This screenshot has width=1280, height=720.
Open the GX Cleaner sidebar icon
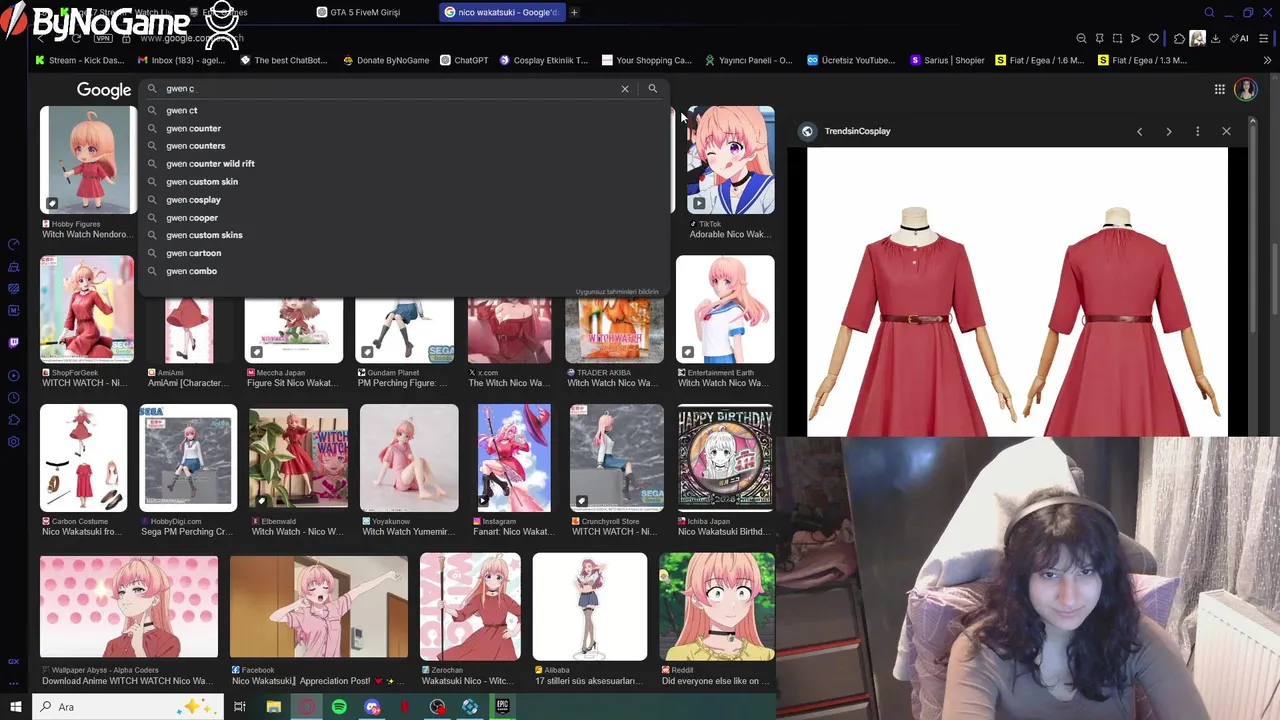[x=13, y=267]
